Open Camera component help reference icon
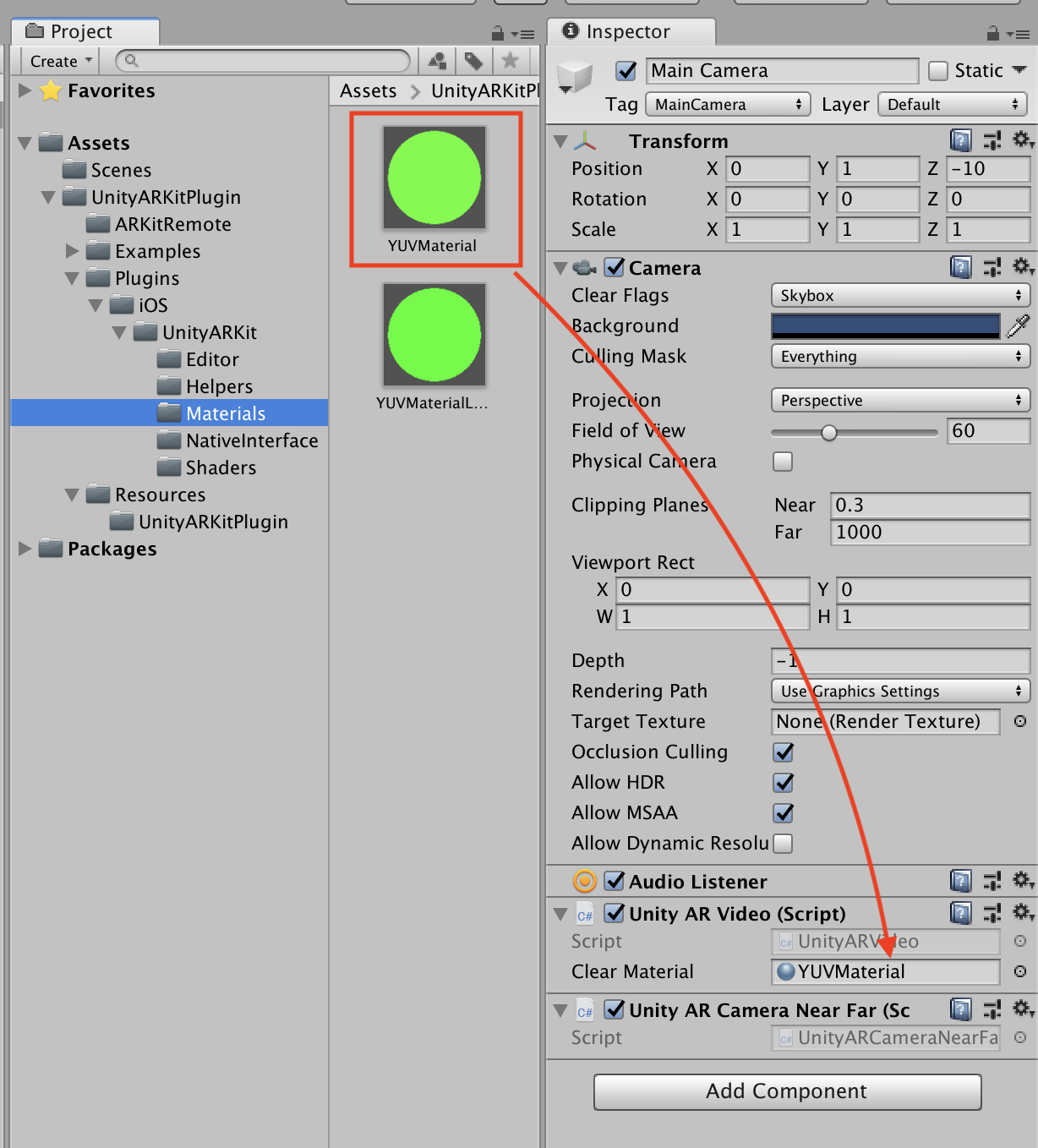The width and height of the screenshot is (1038, 1148). pos(961,267)
